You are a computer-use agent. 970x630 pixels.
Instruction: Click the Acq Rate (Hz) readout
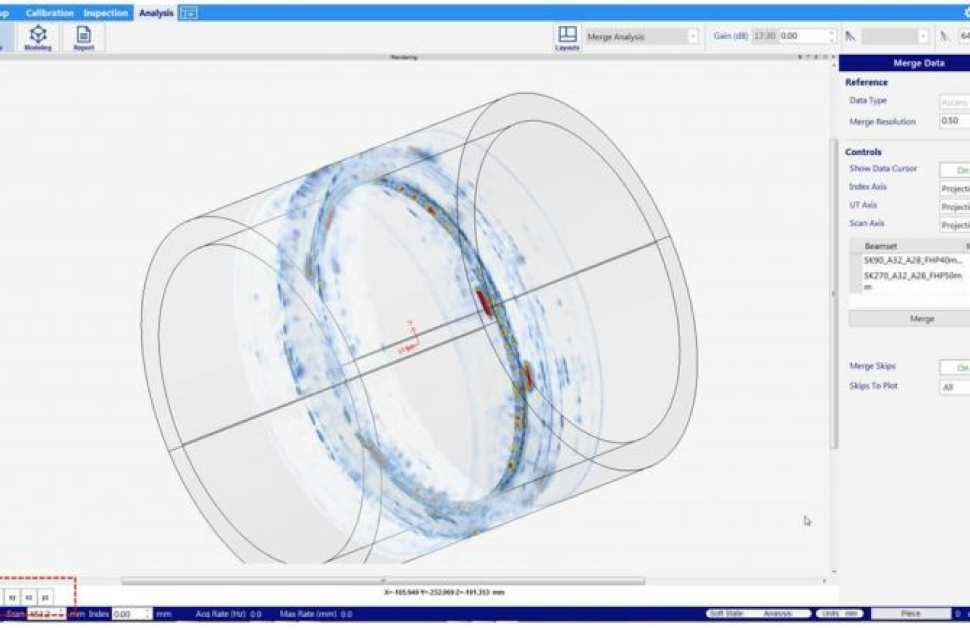(x=228, y=614)
